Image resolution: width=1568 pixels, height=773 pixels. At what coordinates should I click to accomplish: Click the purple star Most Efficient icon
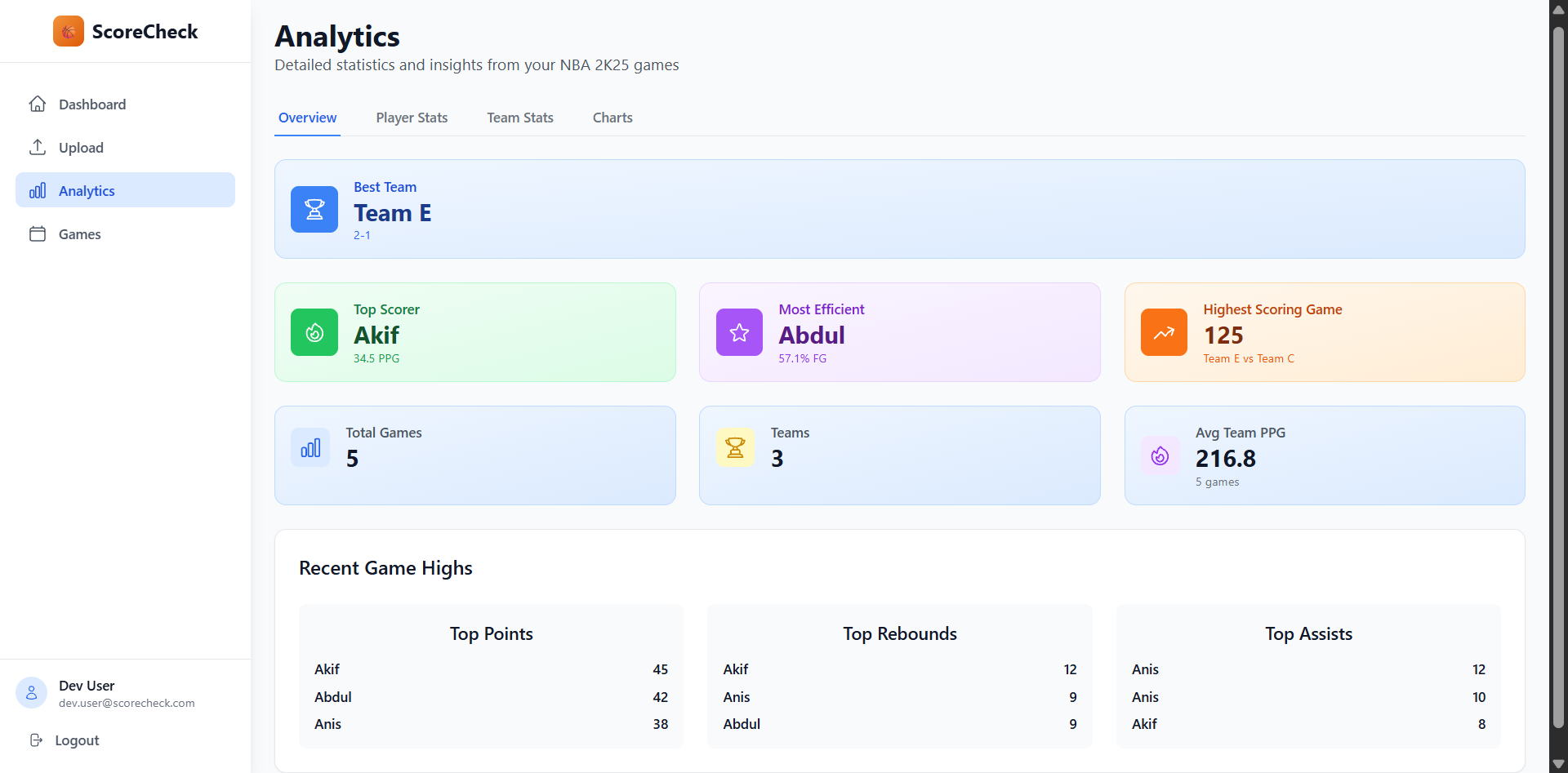[x=739, y=332]
